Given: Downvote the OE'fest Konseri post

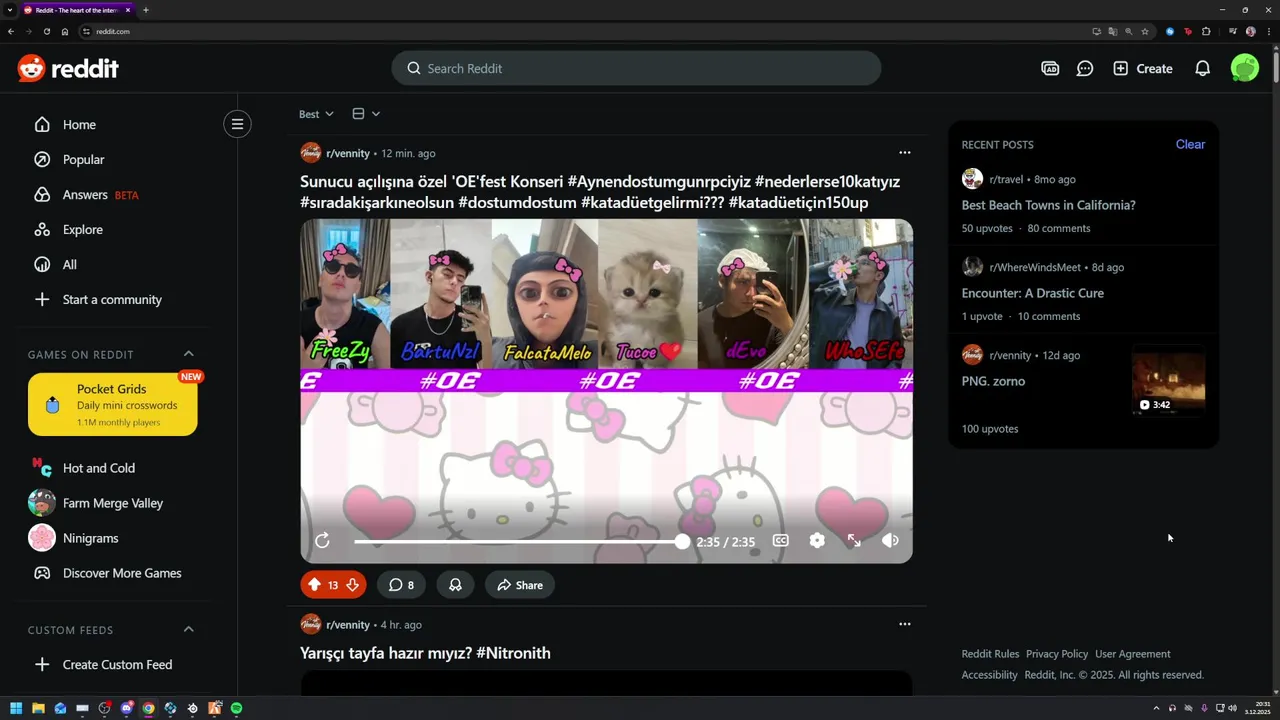Looking at the screenshot, I should [x=352, y=585].
